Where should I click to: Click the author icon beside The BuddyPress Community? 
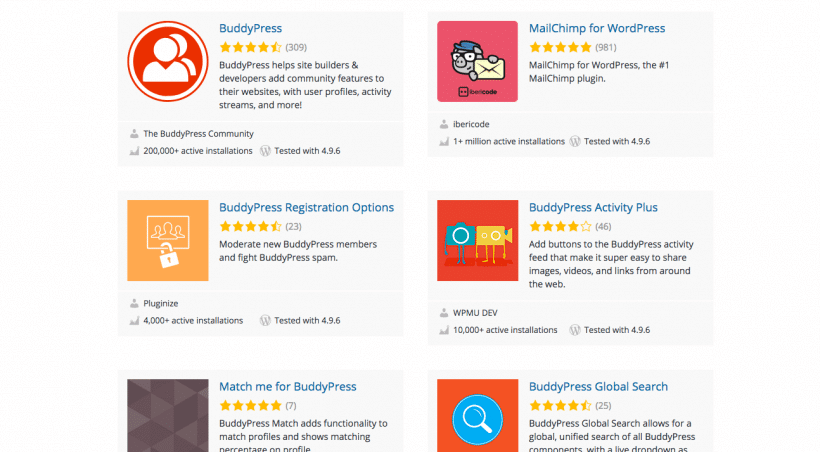click(134, 133)
